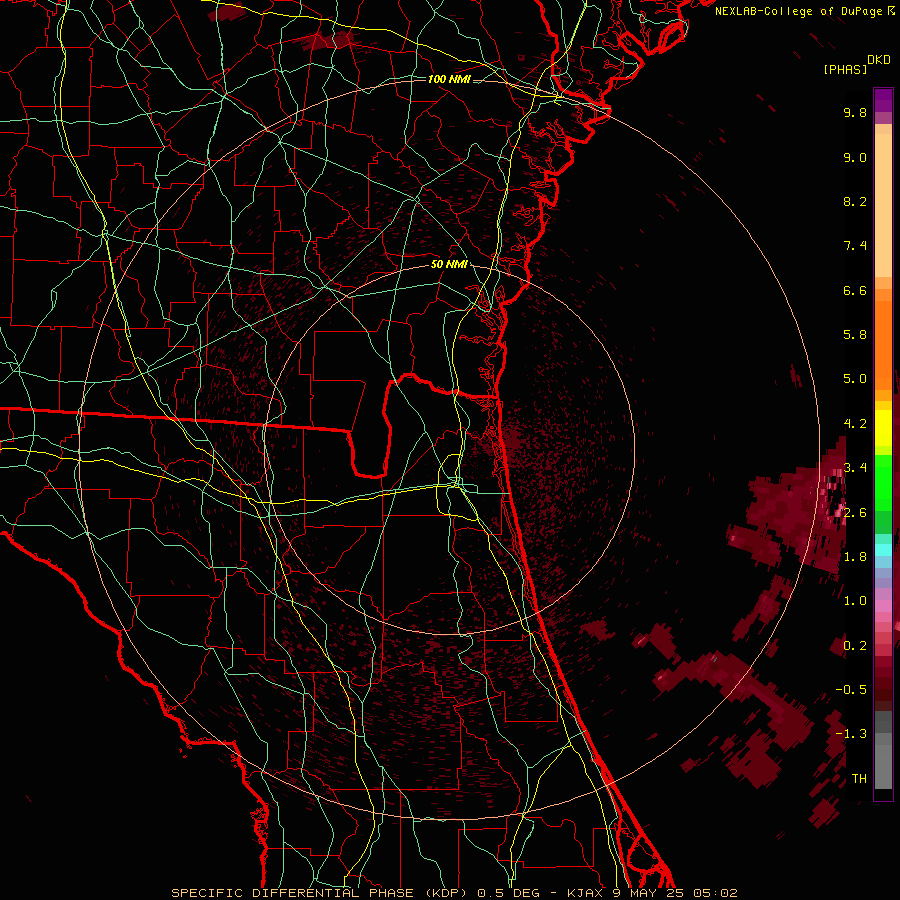Screen dimensions: 900x900
Task: Select the 0.2 legend value
Action: [855, 646]
